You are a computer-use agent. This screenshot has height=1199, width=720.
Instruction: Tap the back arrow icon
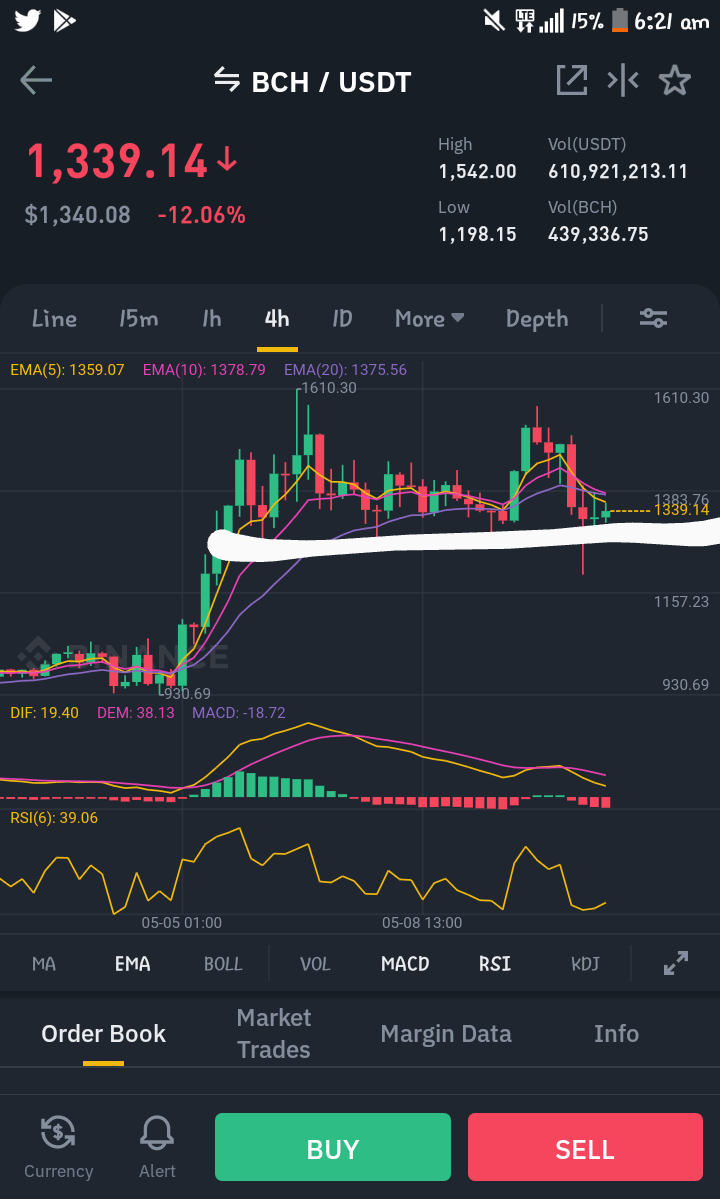click(36, 80)
